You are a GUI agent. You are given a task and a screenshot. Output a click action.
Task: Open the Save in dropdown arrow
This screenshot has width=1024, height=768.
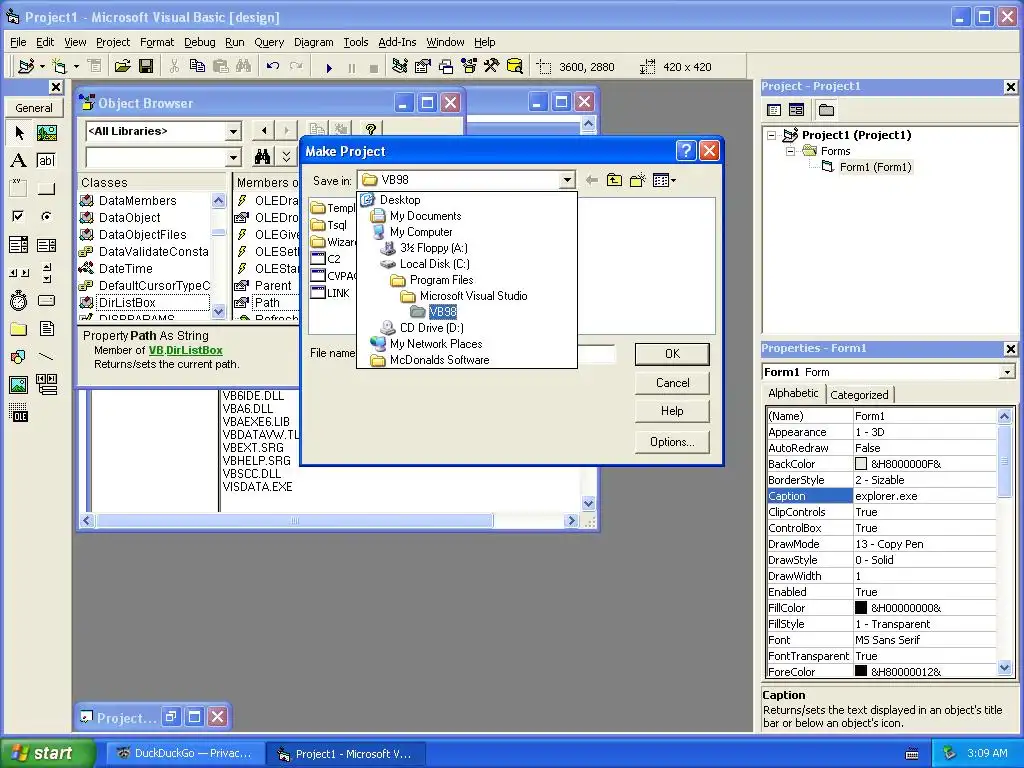coord(567,180)
